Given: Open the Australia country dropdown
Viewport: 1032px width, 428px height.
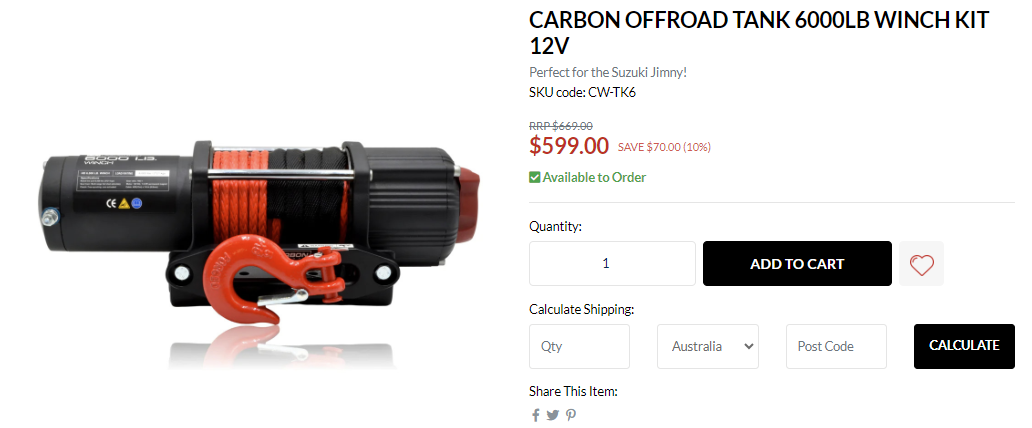Looking at the screenshot, I should (708, 346).
